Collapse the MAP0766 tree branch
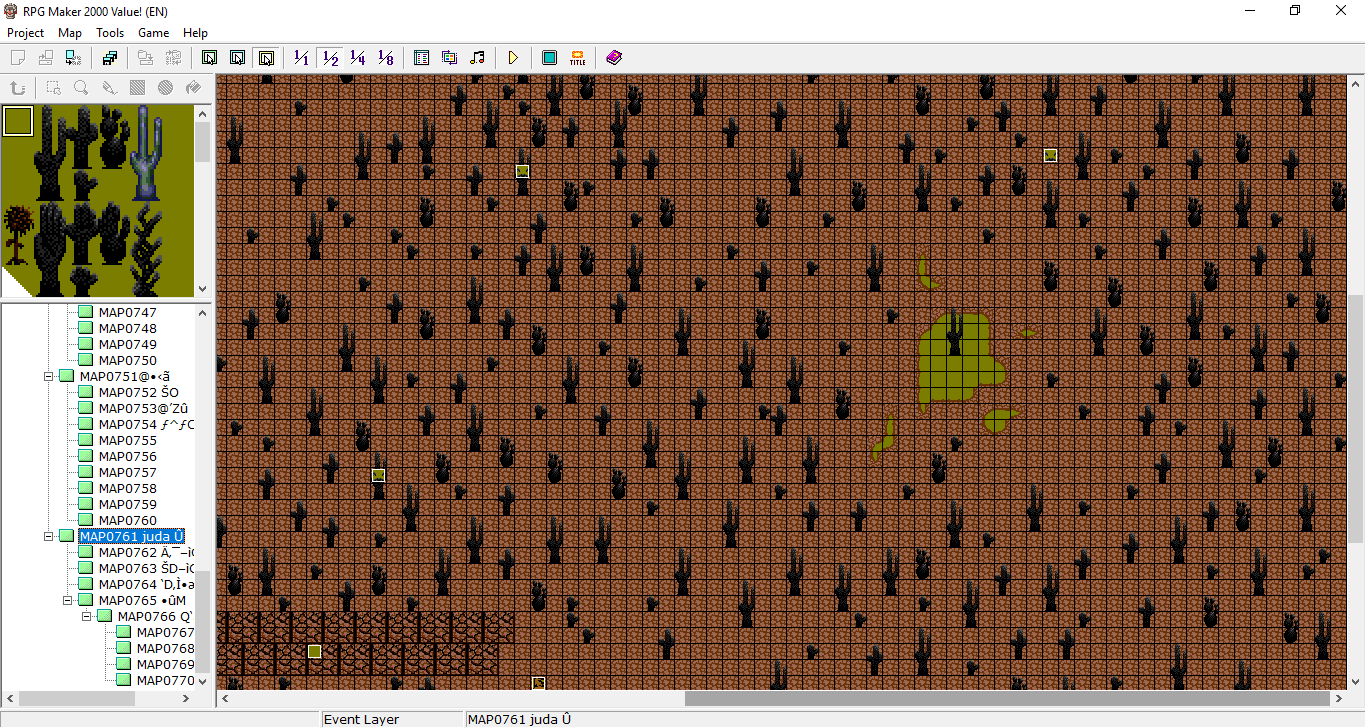 point(86,617)
